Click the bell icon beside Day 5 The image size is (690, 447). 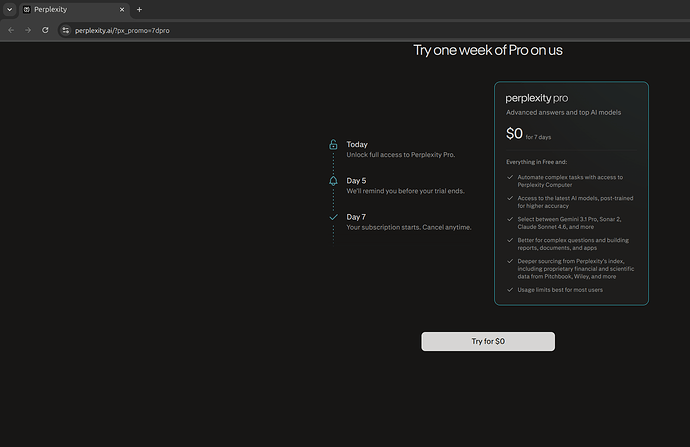pos(333,181)
